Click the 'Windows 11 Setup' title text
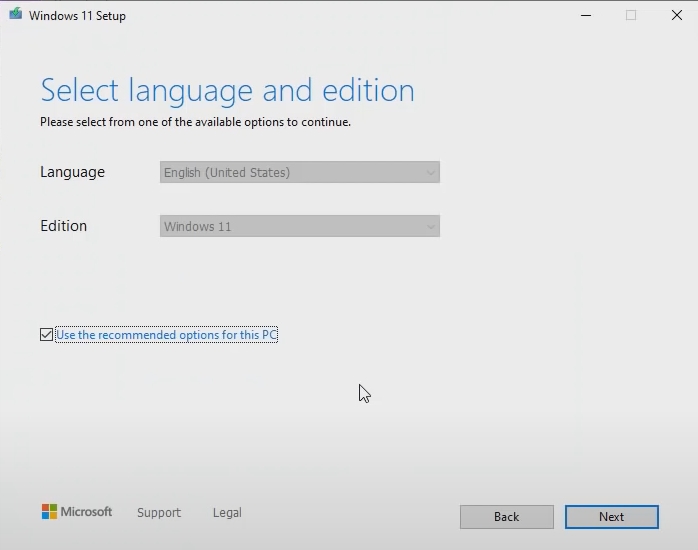The width and height of the screenshot is (698, 550). (77, 16)
